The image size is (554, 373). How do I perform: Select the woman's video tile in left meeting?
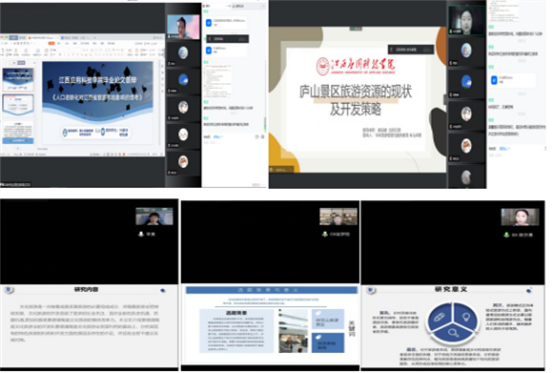coord(183,26)
